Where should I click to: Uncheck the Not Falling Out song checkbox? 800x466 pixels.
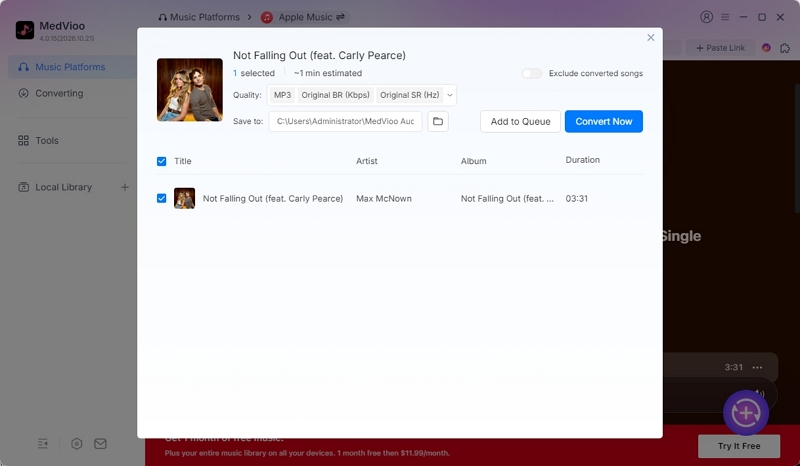pyautogui.click(x=161, y=199)
